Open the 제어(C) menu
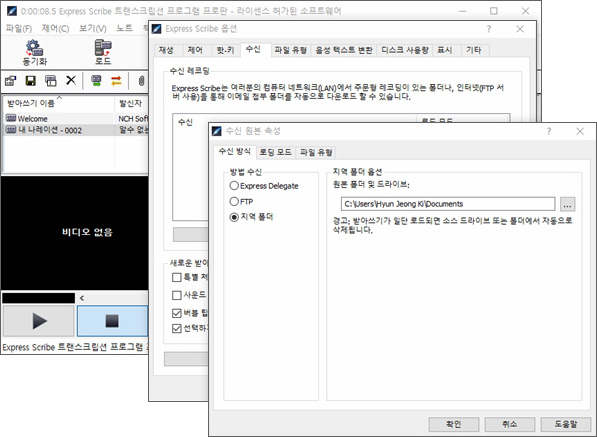 [56, 29]
